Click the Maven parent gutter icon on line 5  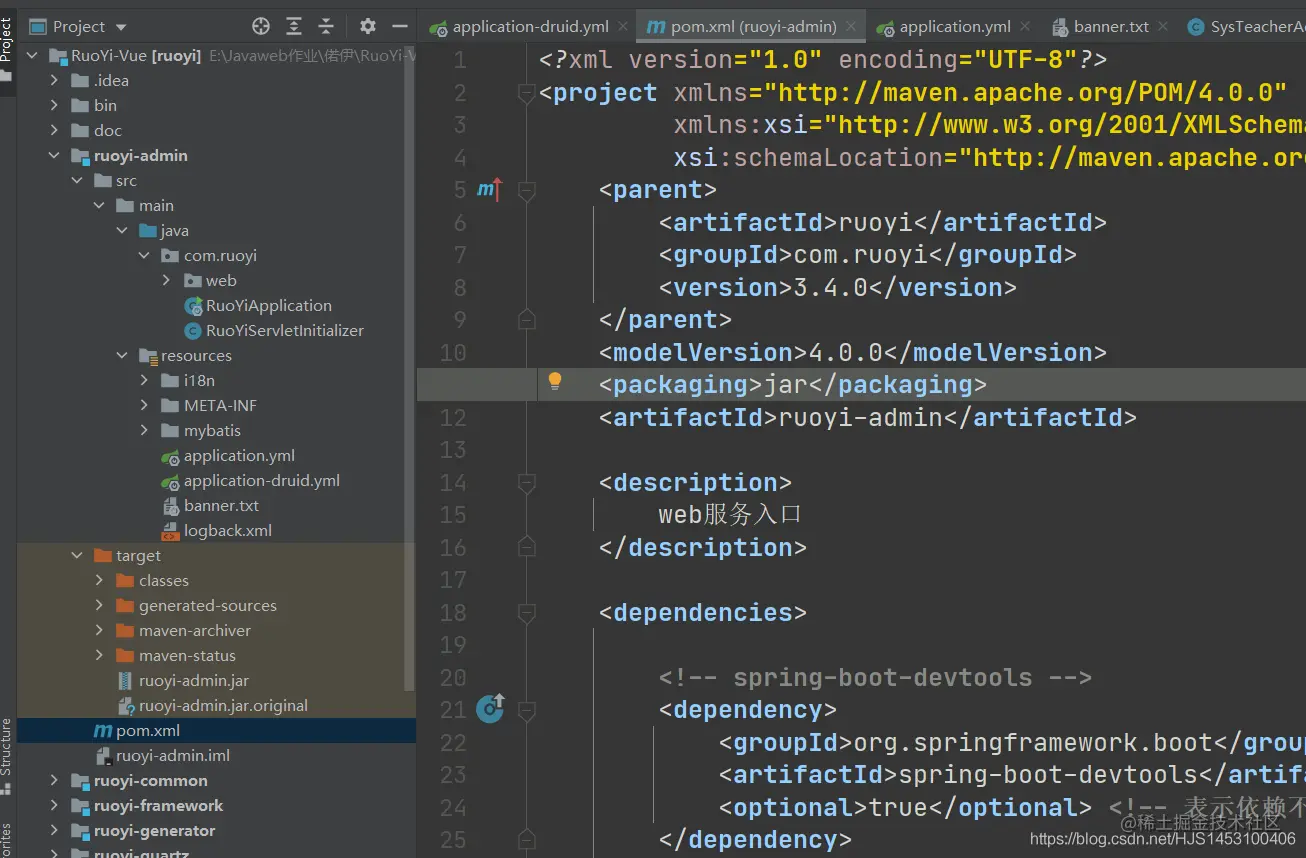pos(489,188)
